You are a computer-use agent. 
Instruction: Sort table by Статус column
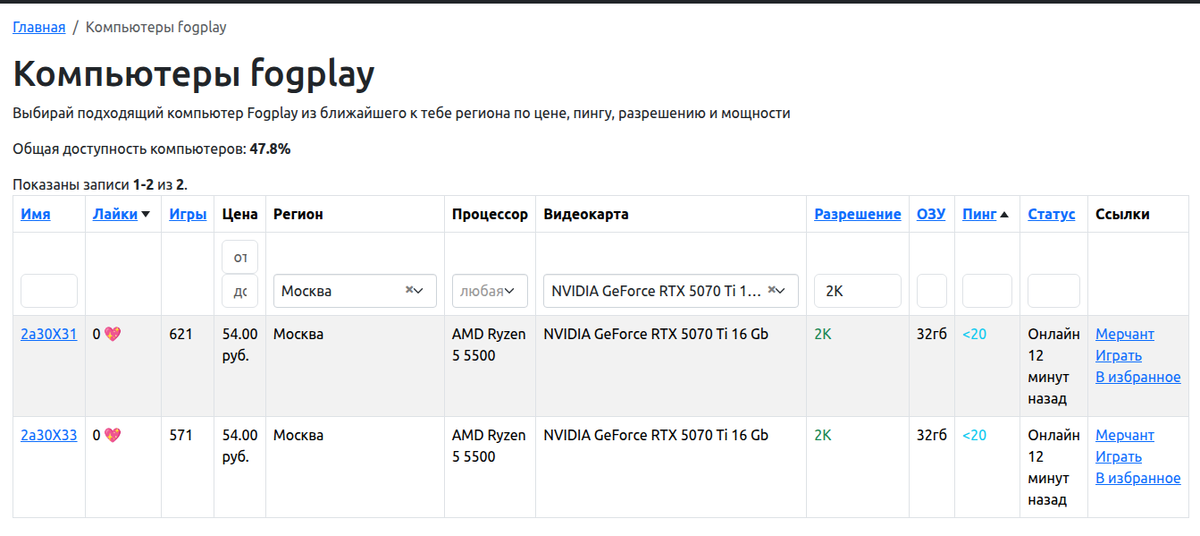(x=1052, y=214)
